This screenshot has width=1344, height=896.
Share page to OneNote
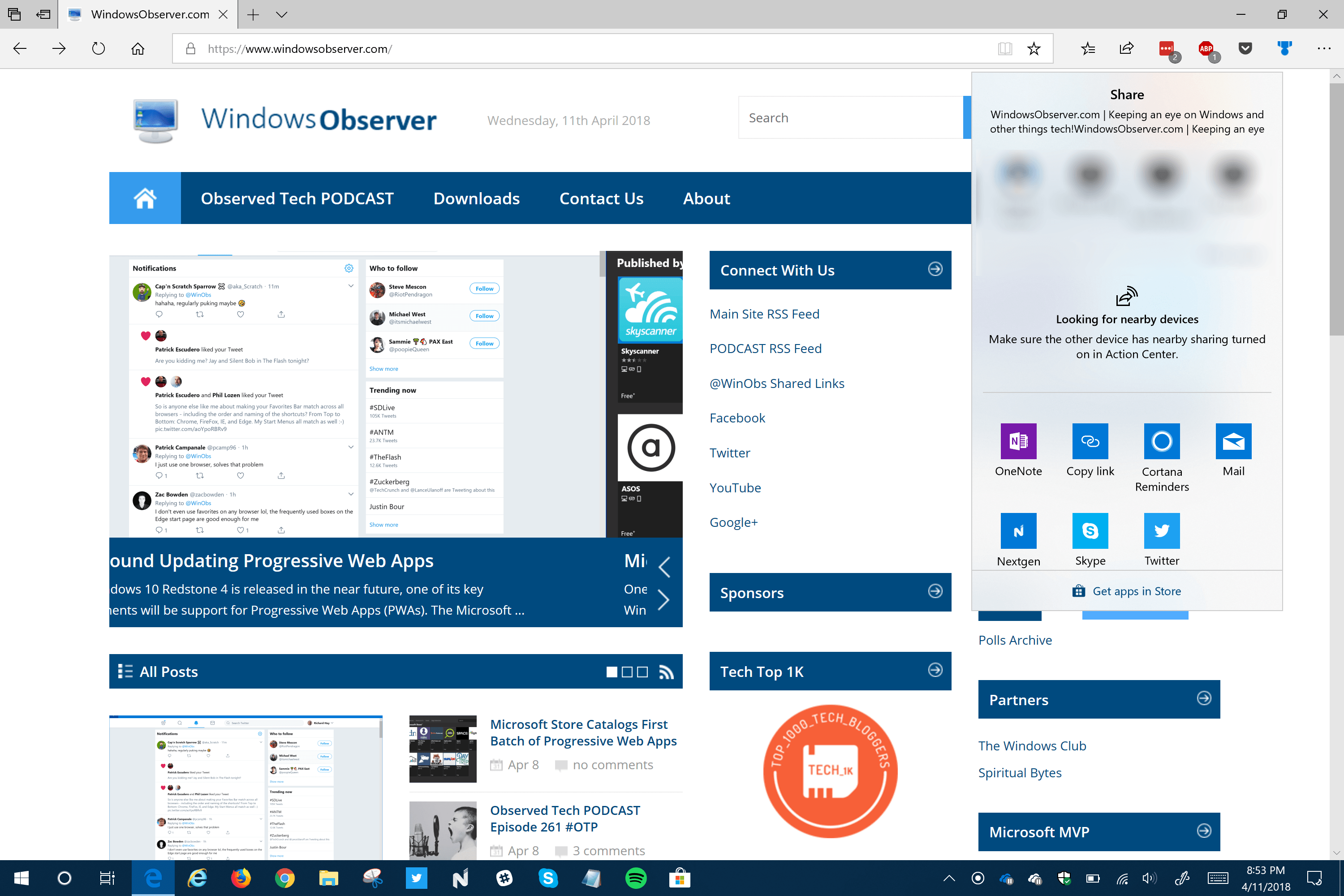[x=1018, y=441]
